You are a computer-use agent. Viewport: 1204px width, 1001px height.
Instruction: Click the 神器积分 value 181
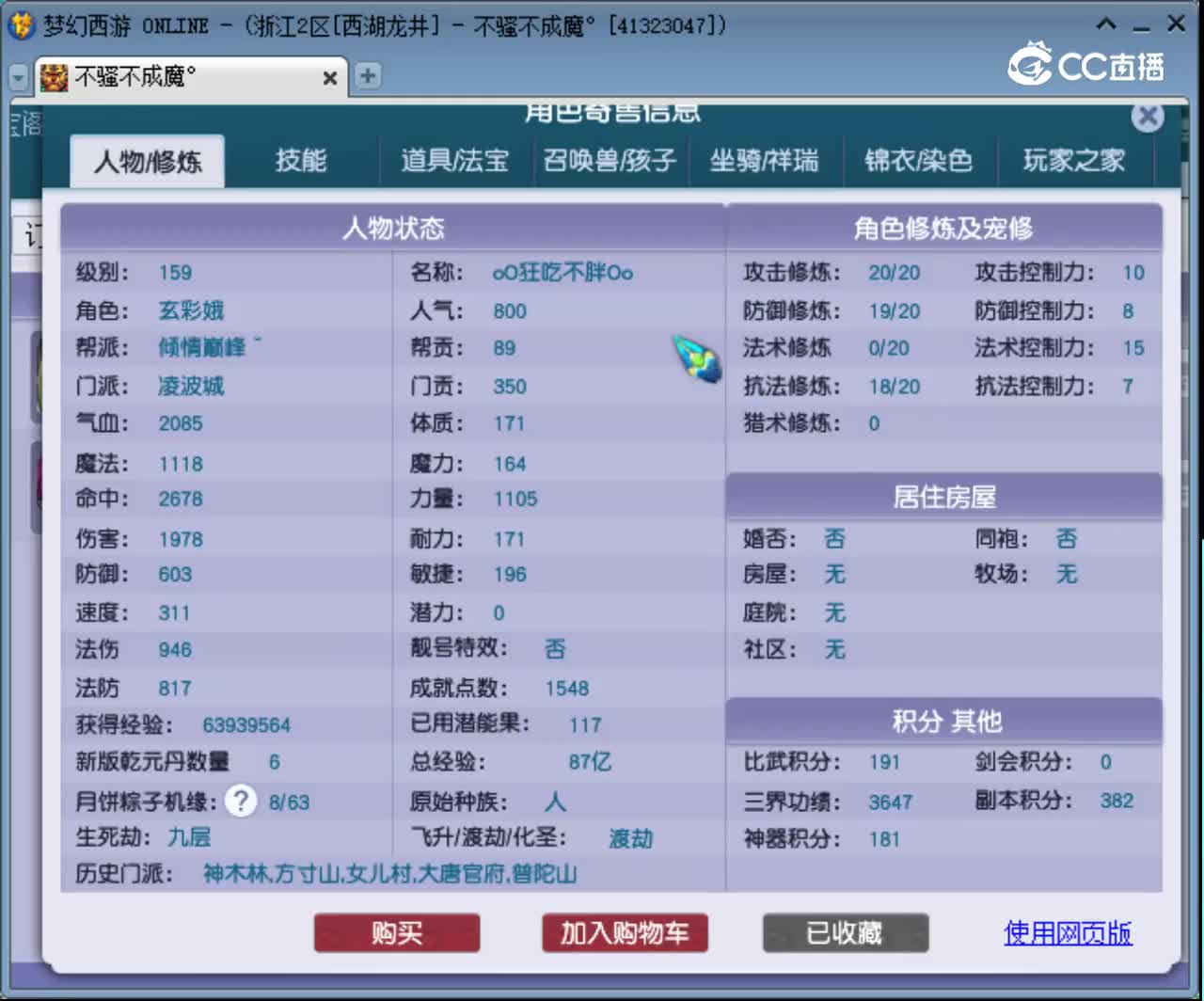884,839
